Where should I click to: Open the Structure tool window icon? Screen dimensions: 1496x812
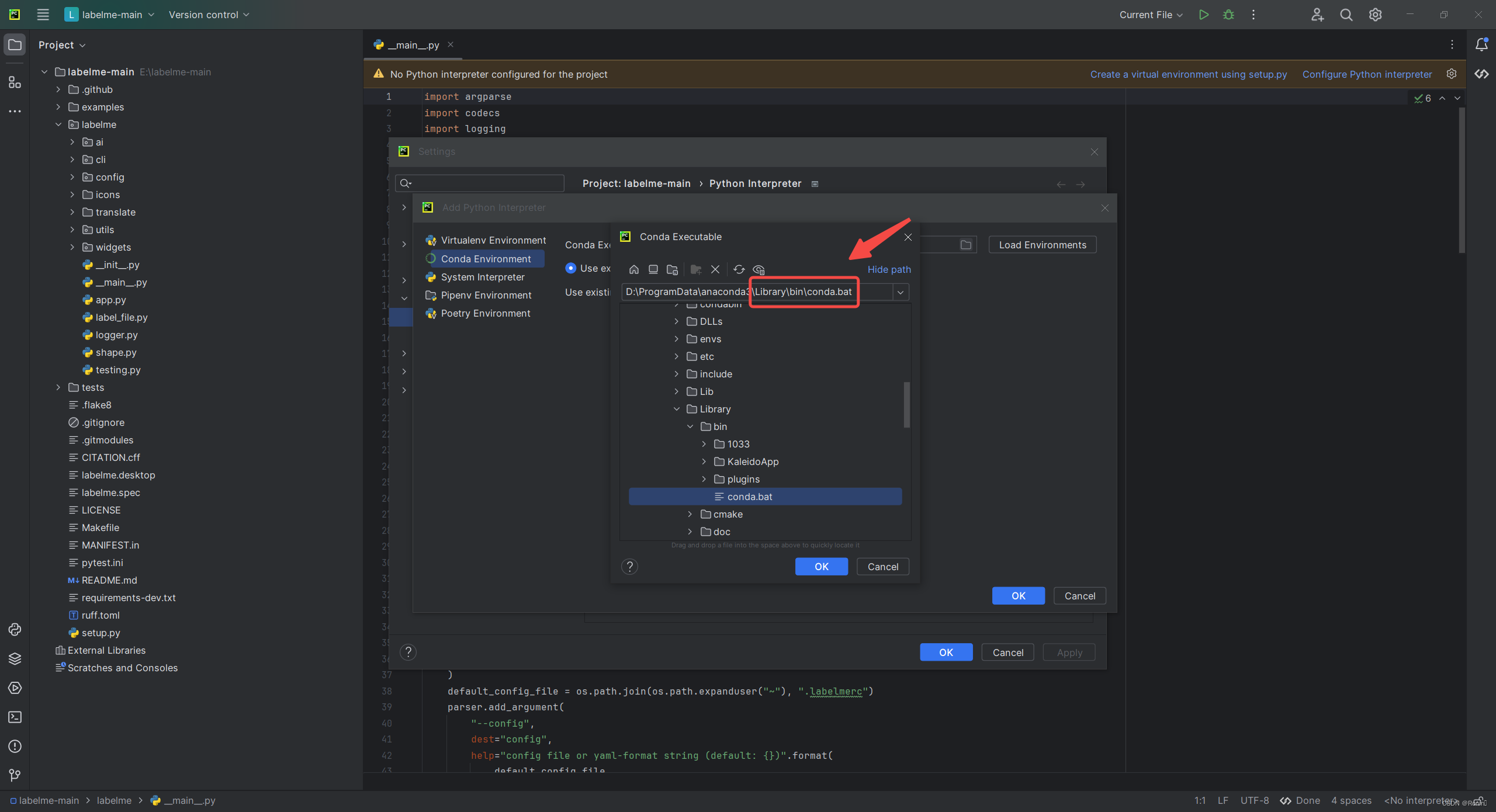point(15,82)
